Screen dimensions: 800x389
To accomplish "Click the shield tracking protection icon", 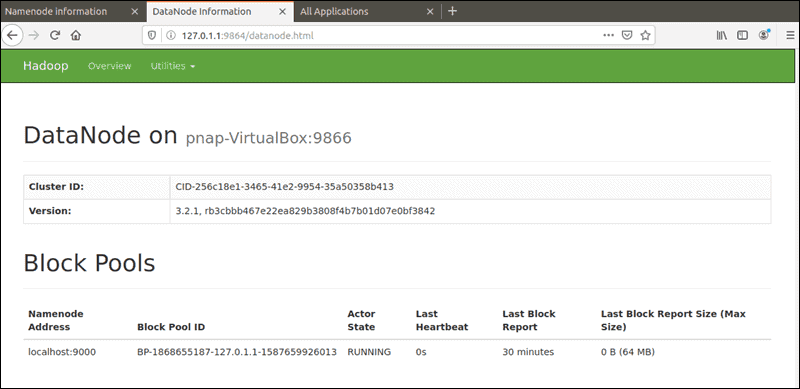I will (152, 35).
